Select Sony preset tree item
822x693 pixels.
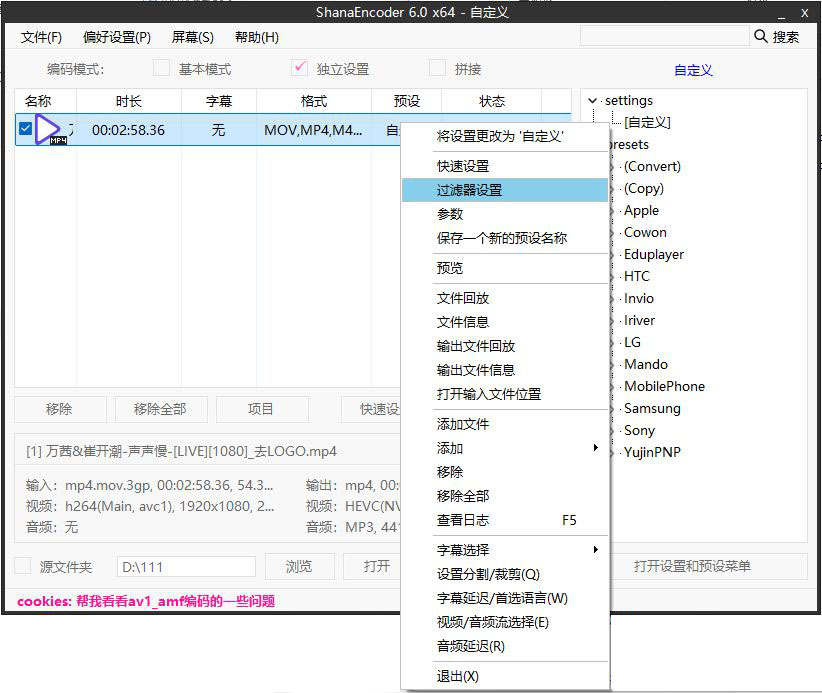coord(639,430)
